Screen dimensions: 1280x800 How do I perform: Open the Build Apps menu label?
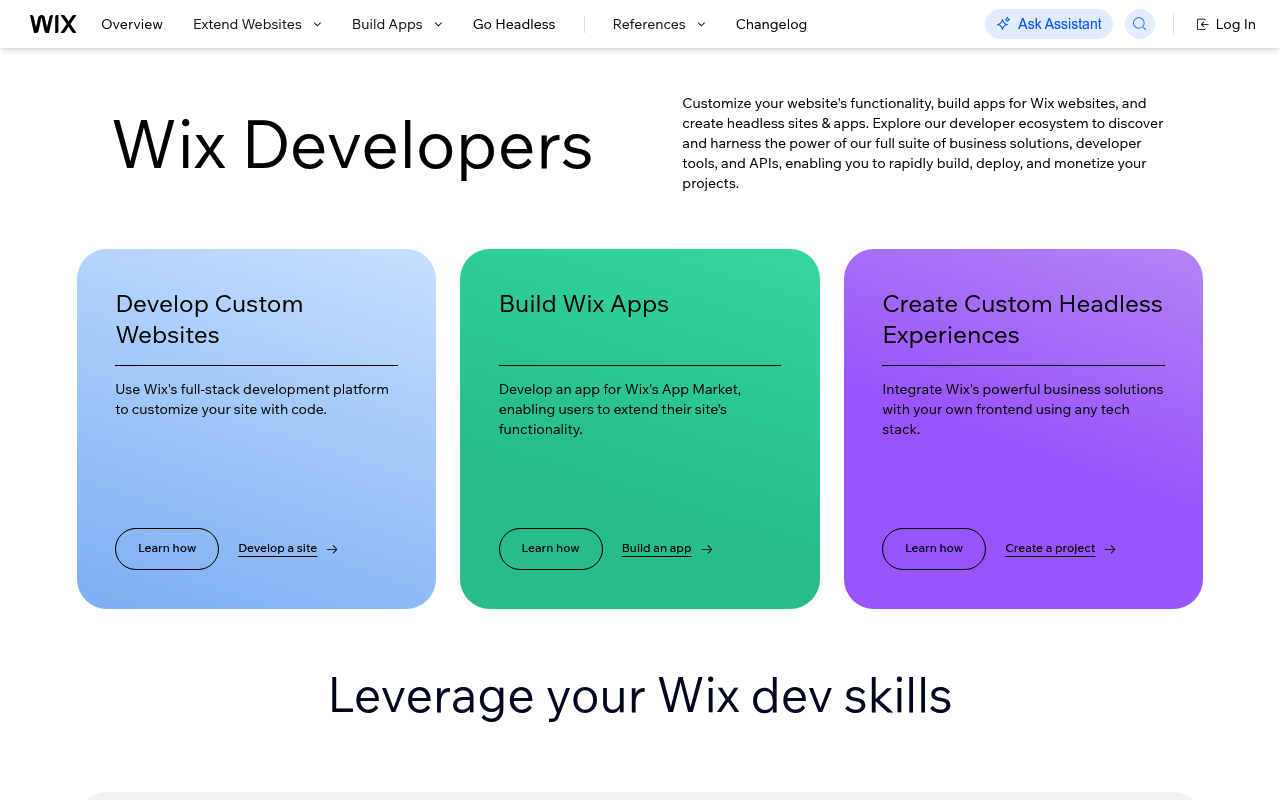point(387,24)
